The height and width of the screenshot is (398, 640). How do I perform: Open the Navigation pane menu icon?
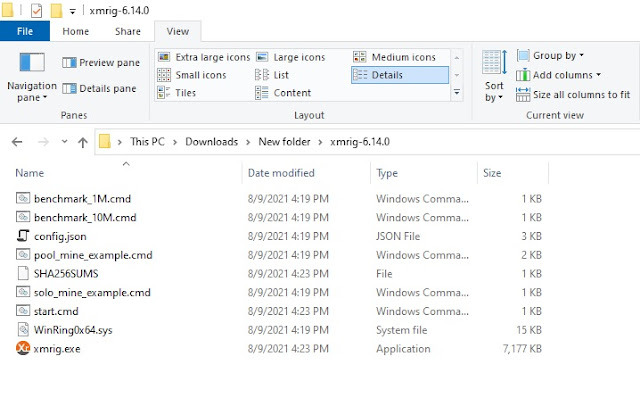(x=32, y=62)
